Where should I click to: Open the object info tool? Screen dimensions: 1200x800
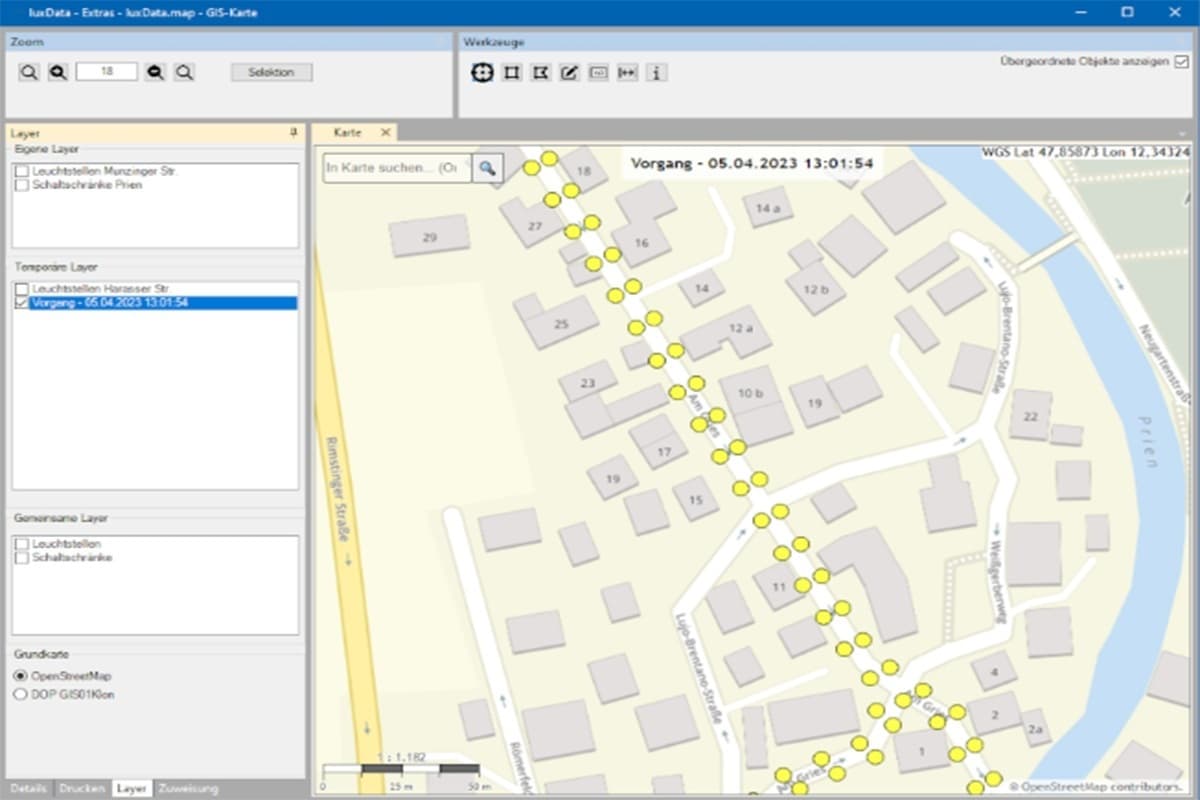point(657,72)
